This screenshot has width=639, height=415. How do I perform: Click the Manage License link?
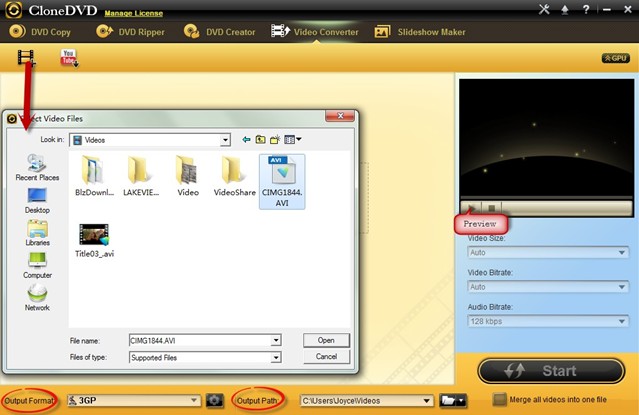(x=134, y=13)
